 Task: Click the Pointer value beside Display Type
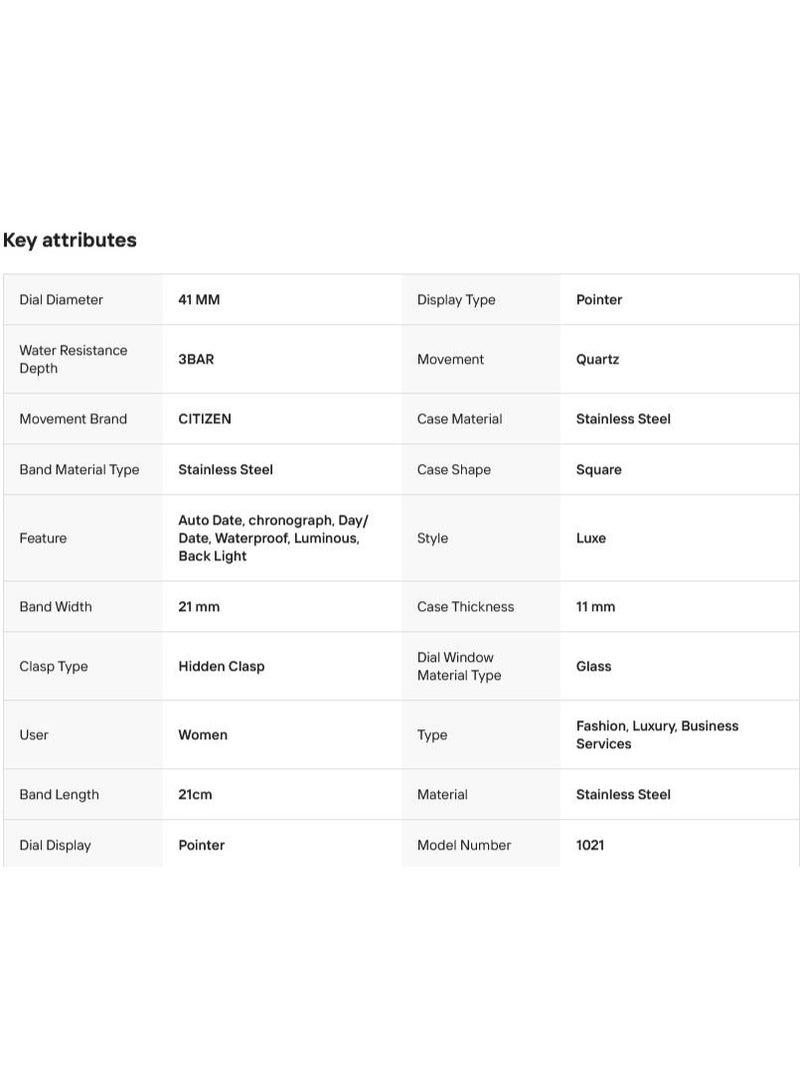click(599, 300)
